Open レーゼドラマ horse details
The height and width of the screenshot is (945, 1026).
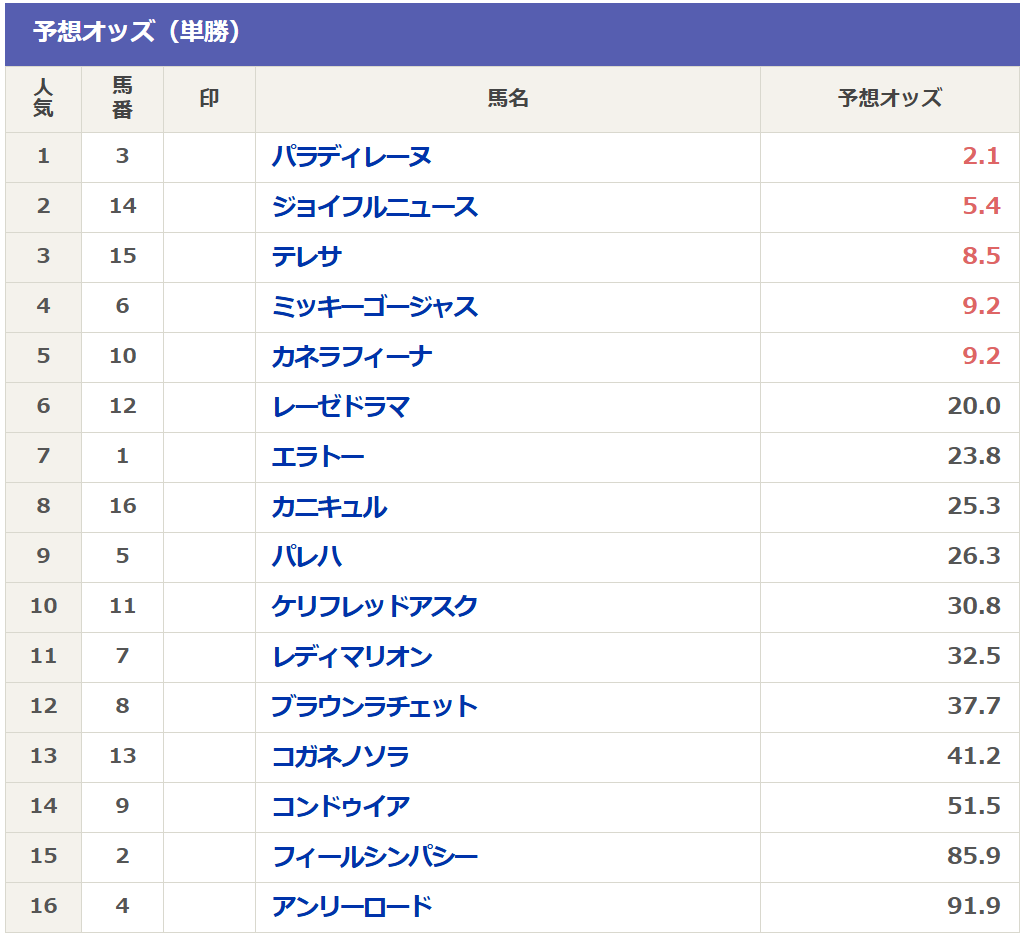pyautogui.click(x=340, y=407)
